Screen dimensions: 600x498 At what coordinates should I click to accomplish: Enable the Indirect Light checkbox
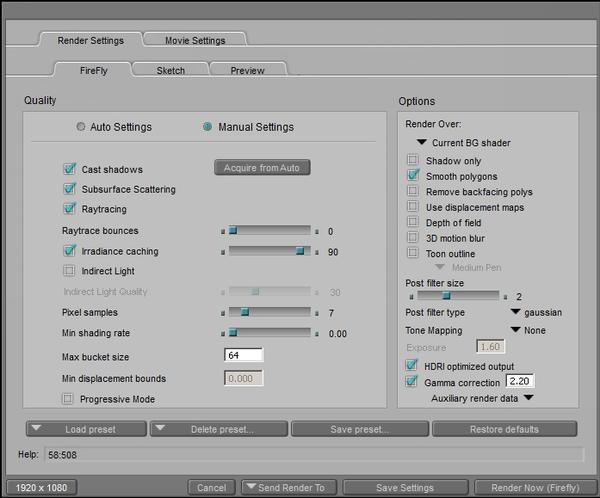(69, 271)
